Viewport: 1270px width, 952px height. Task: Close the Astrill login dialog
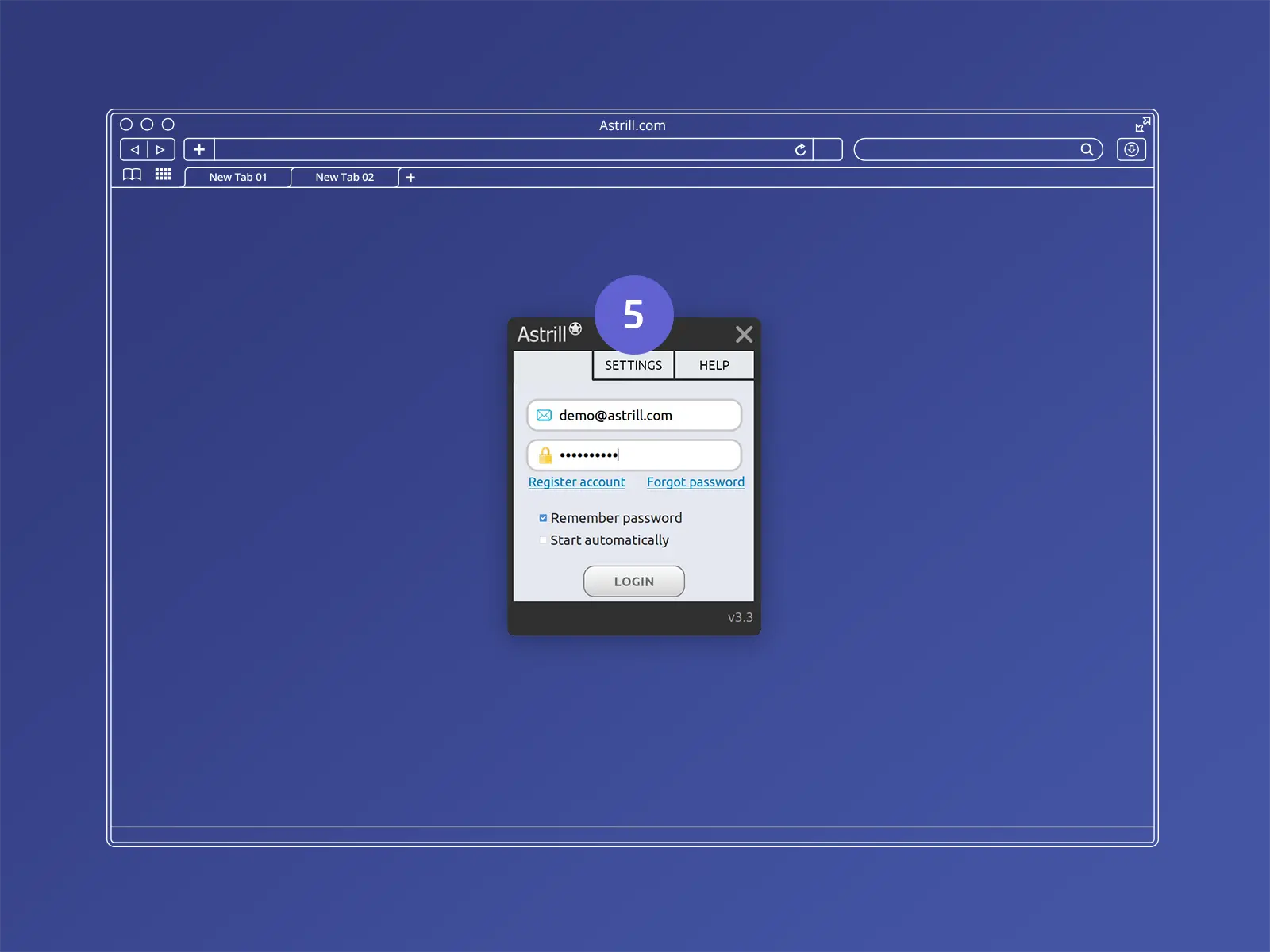[x=744, y=334]
